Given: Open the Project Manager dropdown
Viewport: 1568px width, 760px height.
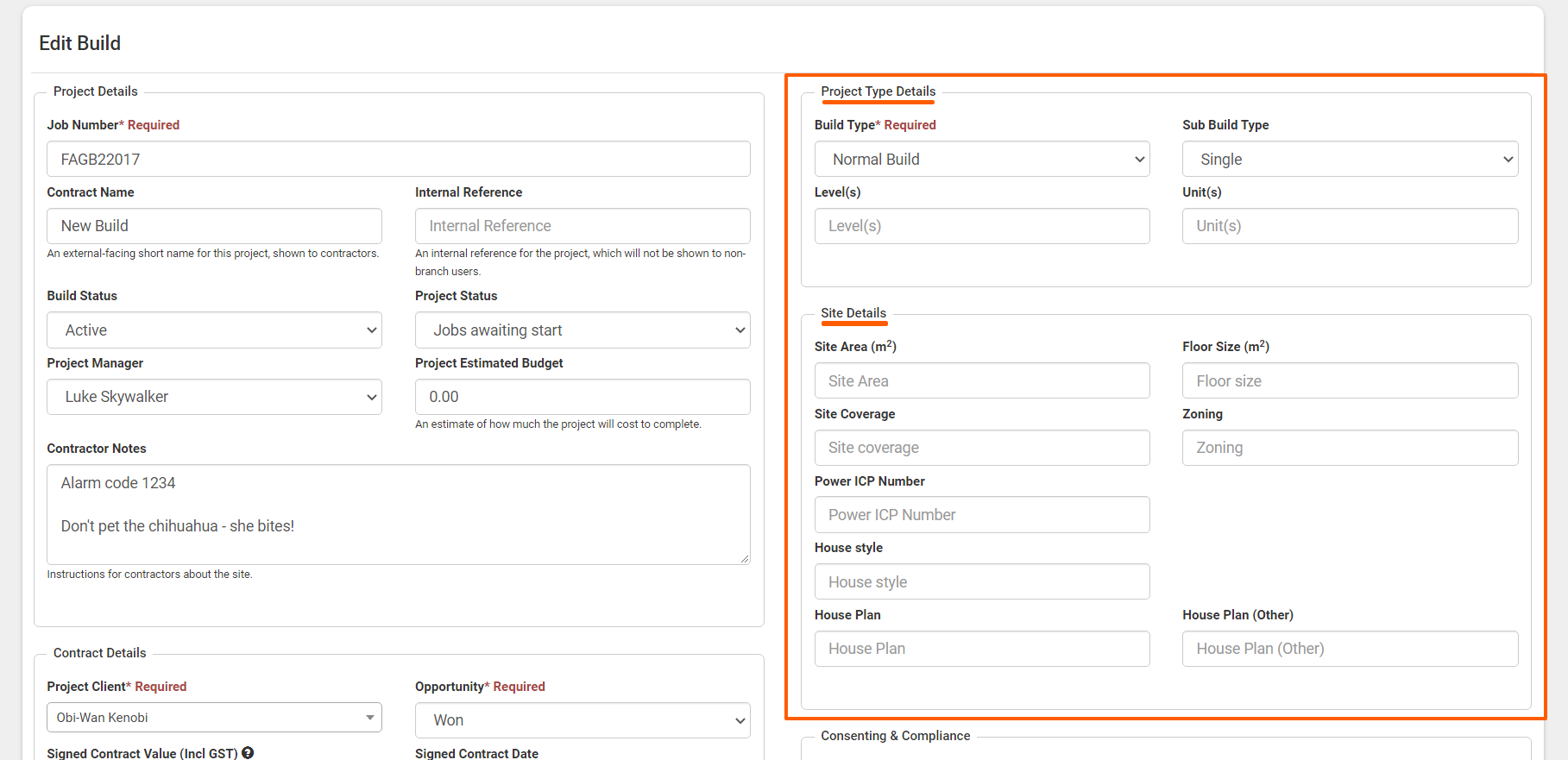Looking at the screenshot, I should pyautogui.click(x=214, y=397).
